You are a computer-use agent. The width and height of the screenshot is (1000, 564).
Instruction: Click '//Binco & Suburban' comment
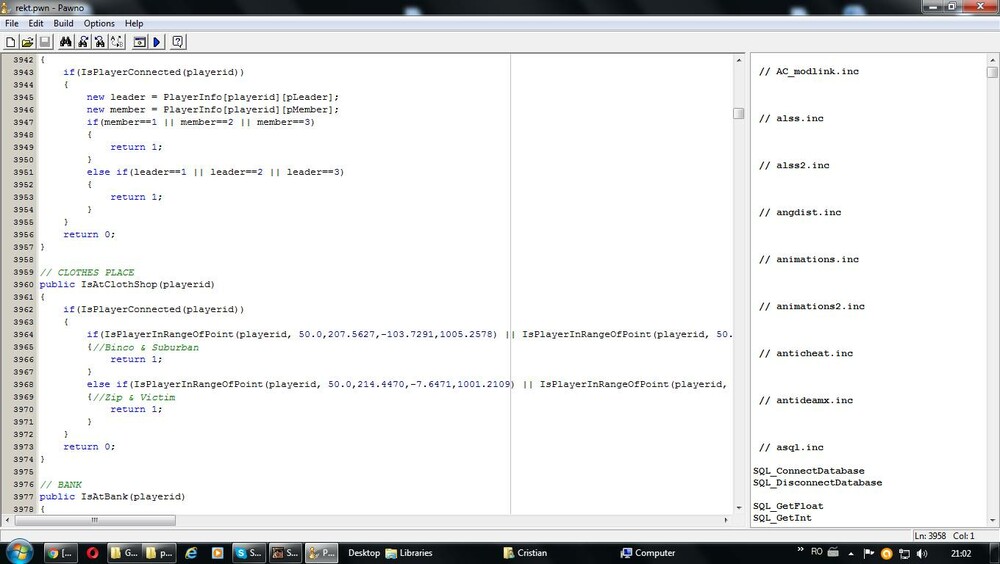145,347
